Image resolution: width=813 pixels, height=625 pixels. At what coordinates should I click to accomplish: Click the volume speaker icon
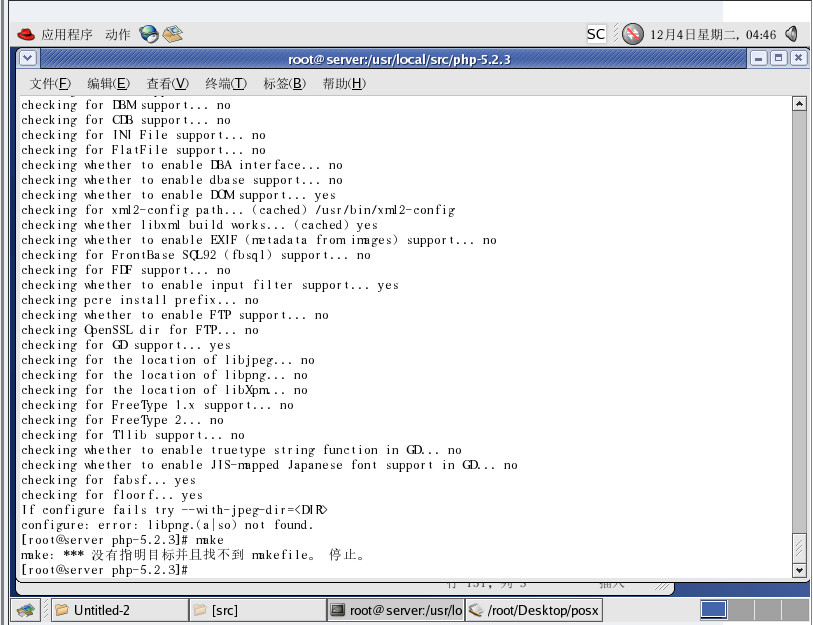point(791,34)
